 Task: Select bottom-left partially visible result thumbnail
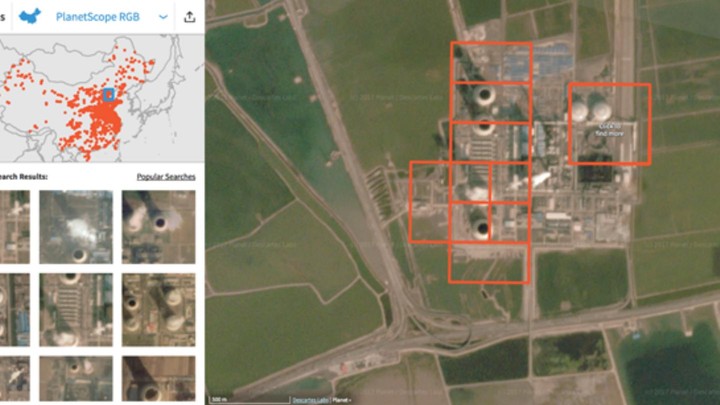(15, 379)
